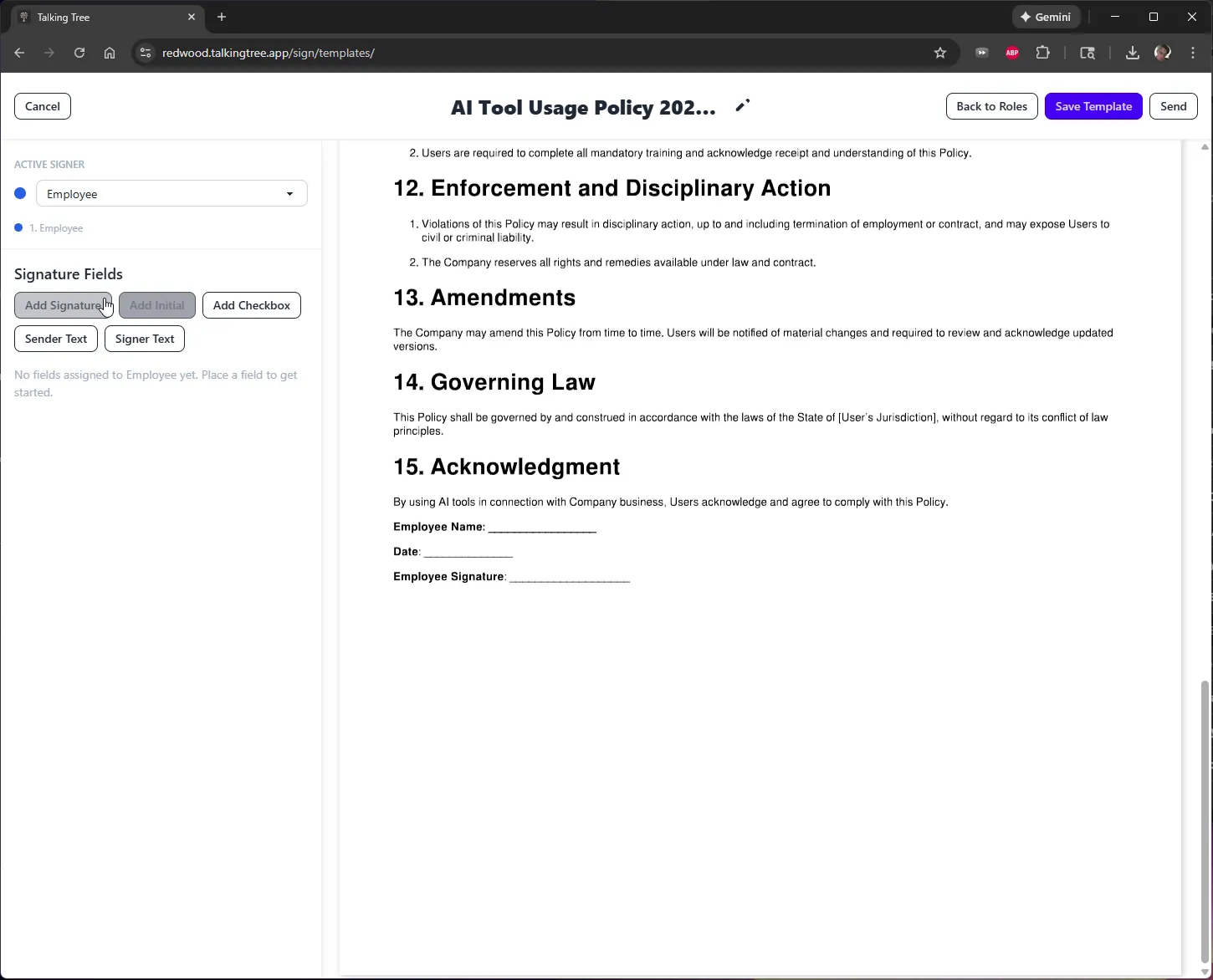Image resolution: width=1213 pixels, height=980 pixels.
Task: Open the browser downloads icon
Action: point(1132,53)
